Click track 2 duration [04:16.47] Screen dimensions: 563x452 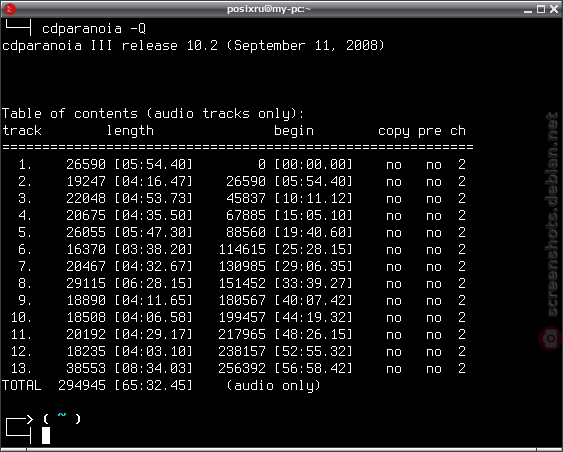pos(154,181)
